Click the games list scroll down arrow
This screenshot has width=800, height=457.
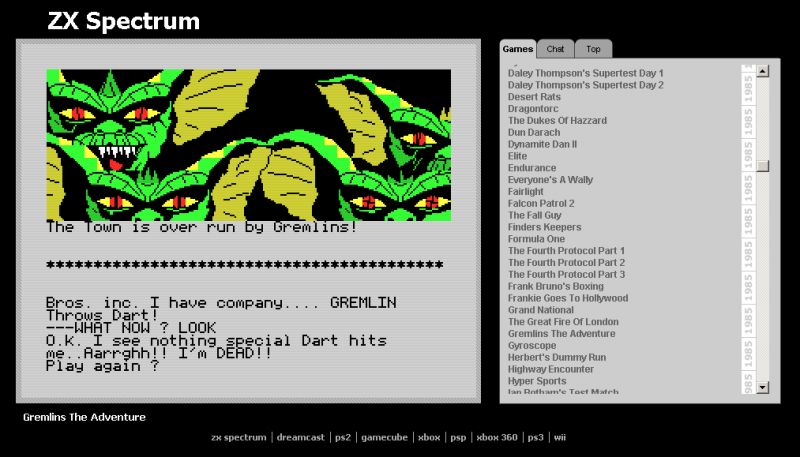point(763,388)
